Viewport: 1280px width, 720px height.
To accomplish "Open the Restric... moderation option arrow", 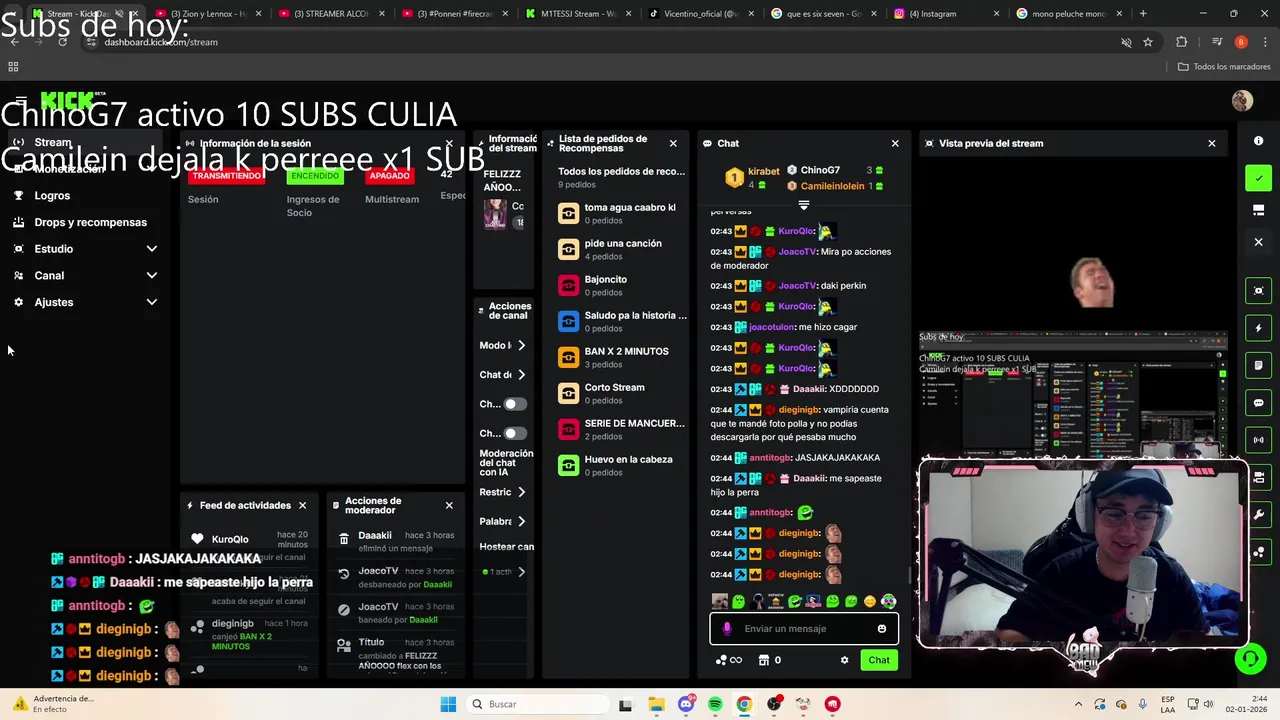I will coord(521,492).
